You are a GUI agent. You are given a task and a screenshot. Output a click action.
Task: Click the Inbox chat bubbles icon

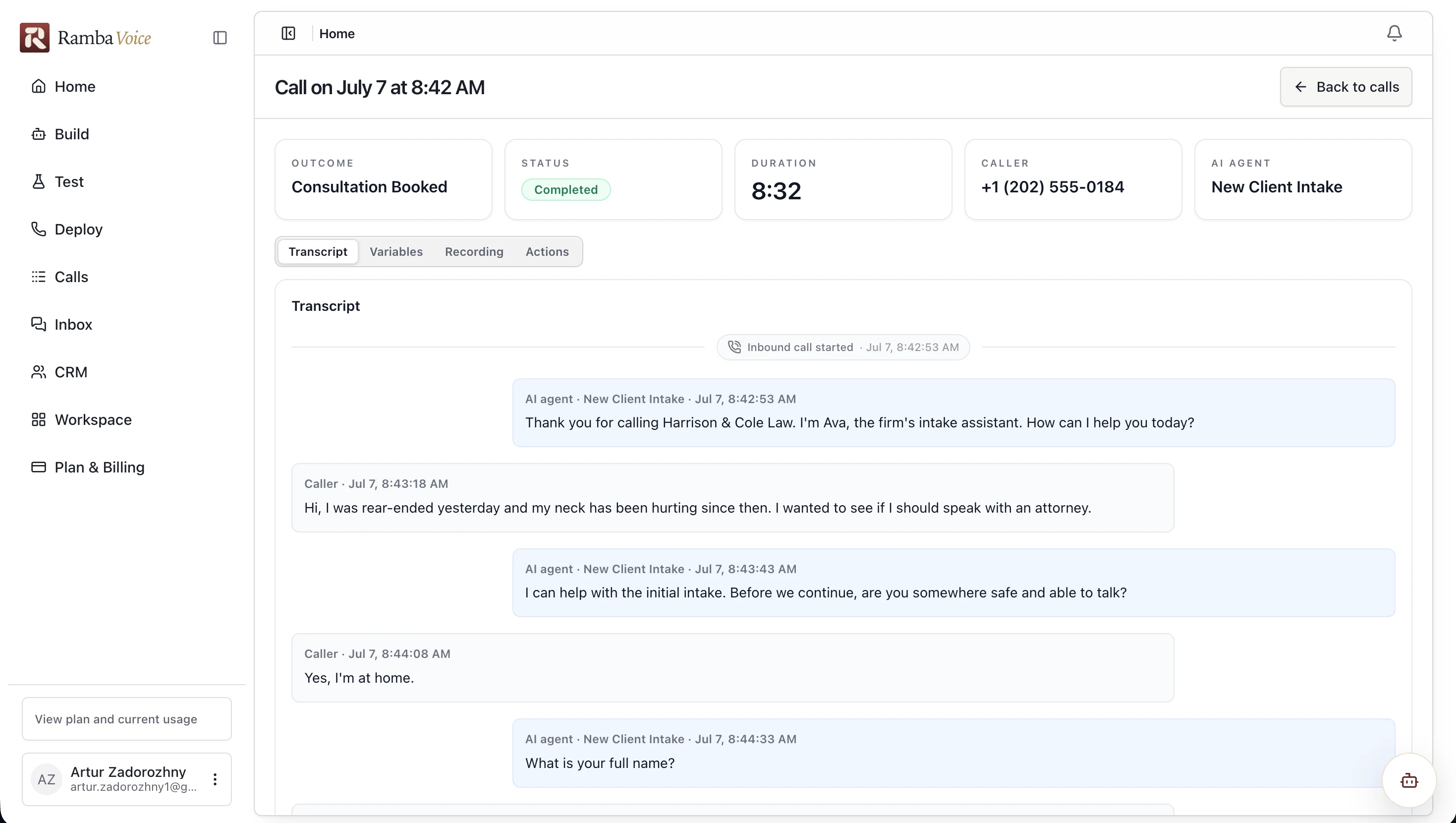coord(39,324)
